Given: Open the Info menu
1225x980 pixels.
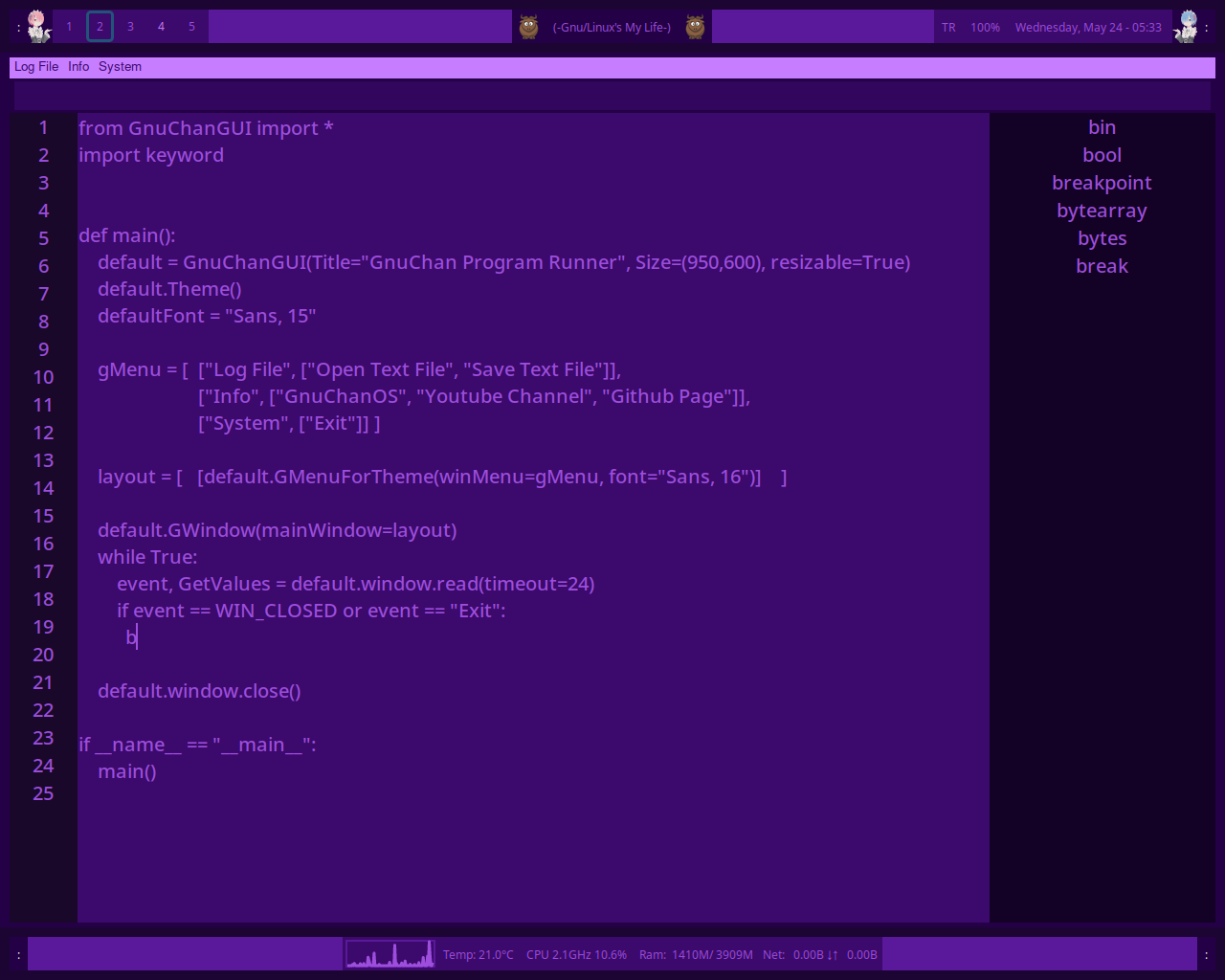Looking at the screenshot, I should [x=78, y=66].
